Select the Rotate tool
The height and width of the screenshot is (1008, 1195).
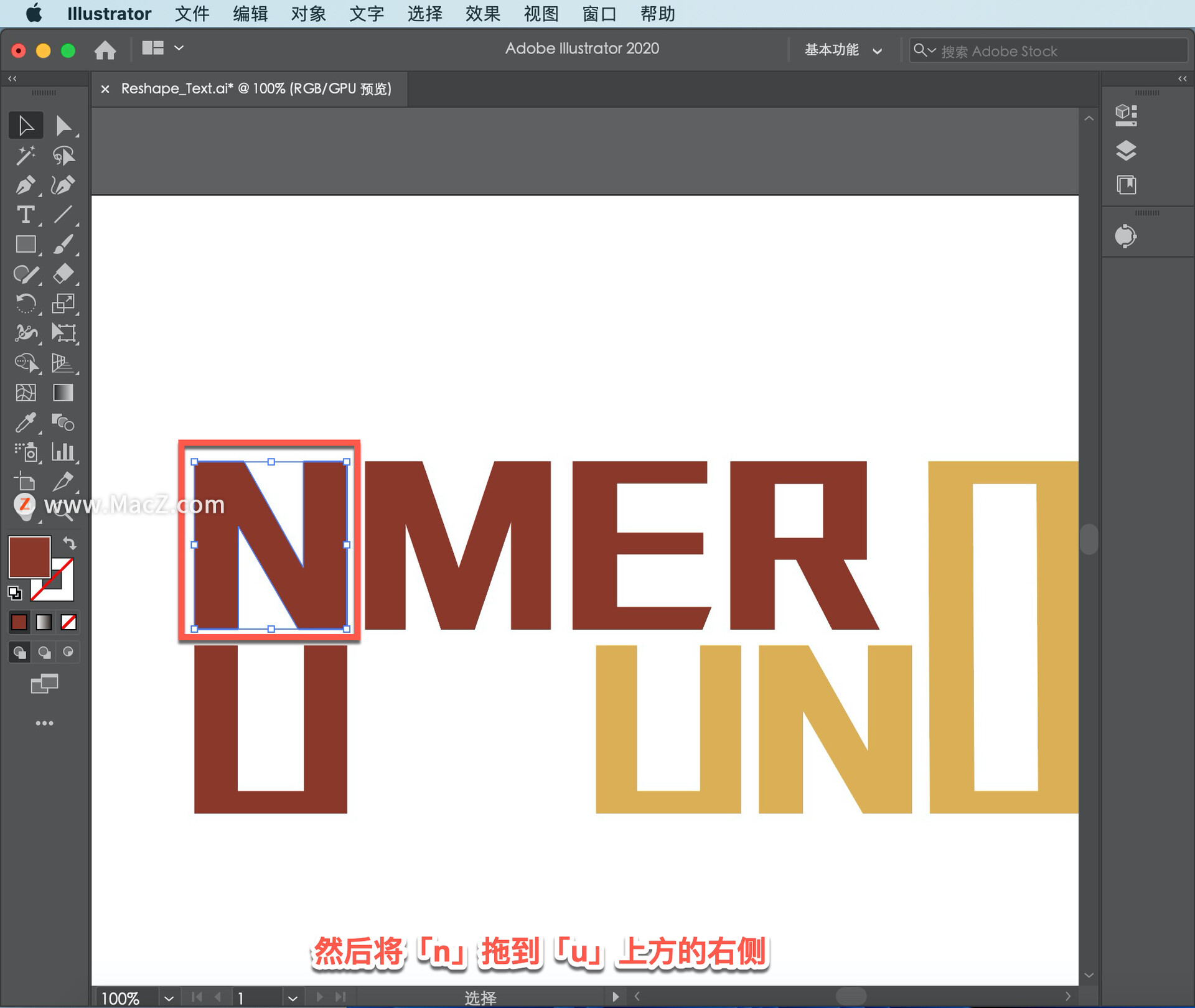click(x=25, y=304)
